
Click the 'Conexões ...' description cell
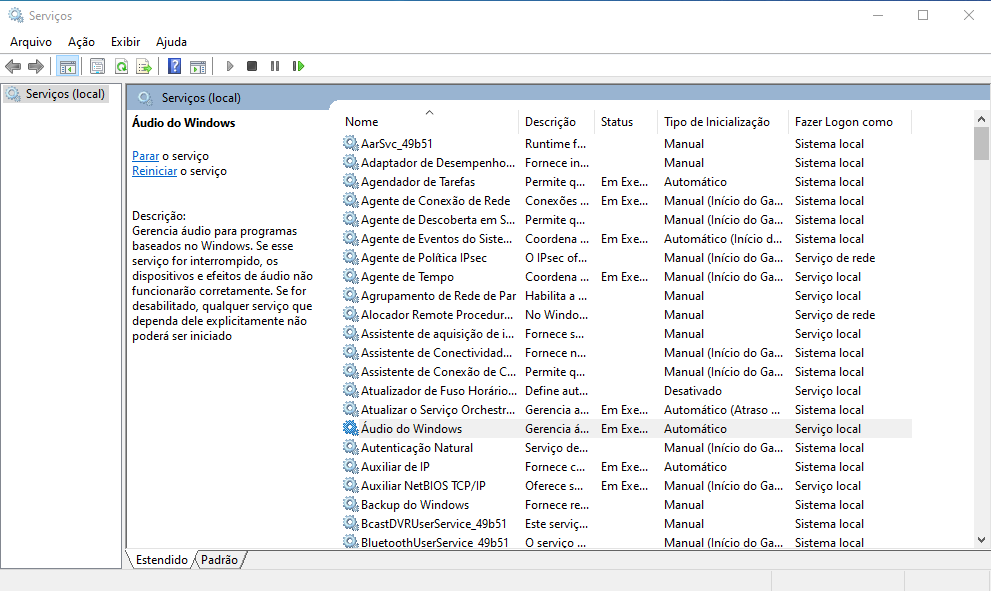(x=557, y=201)
